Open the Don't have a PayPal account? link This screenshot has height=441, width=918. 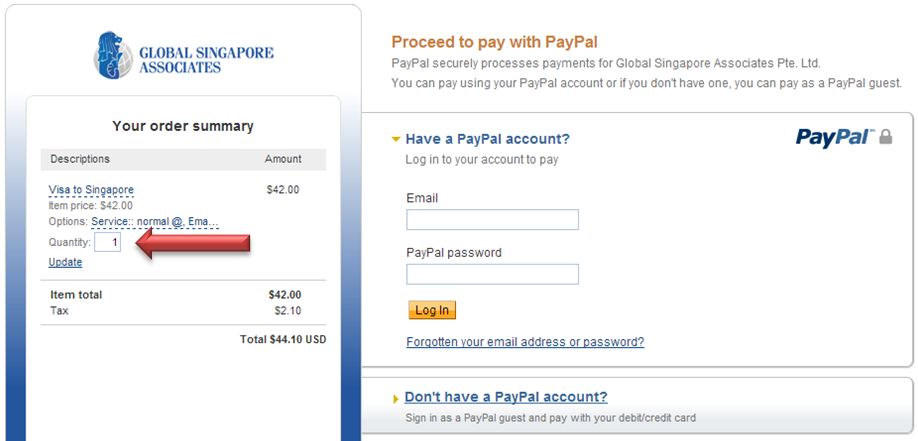506,397
